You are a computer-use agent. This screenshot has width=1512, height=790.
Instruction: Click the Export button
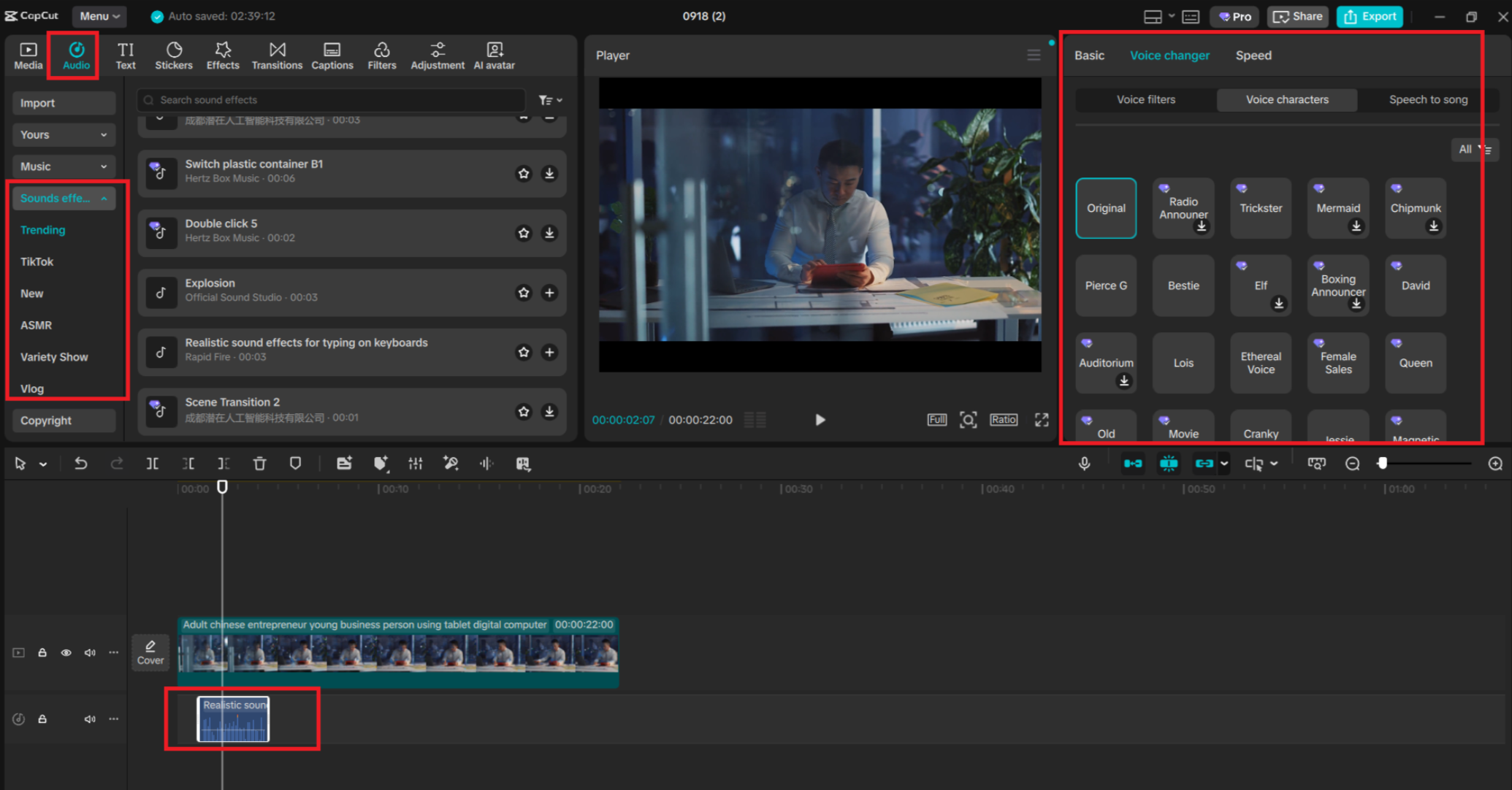1369,16
